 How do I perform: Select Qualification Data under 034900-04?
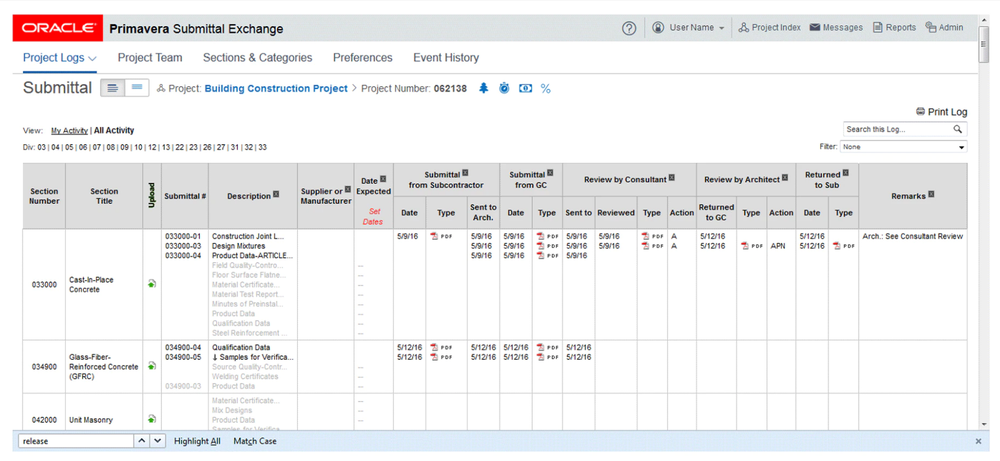(x=240, y=348)
